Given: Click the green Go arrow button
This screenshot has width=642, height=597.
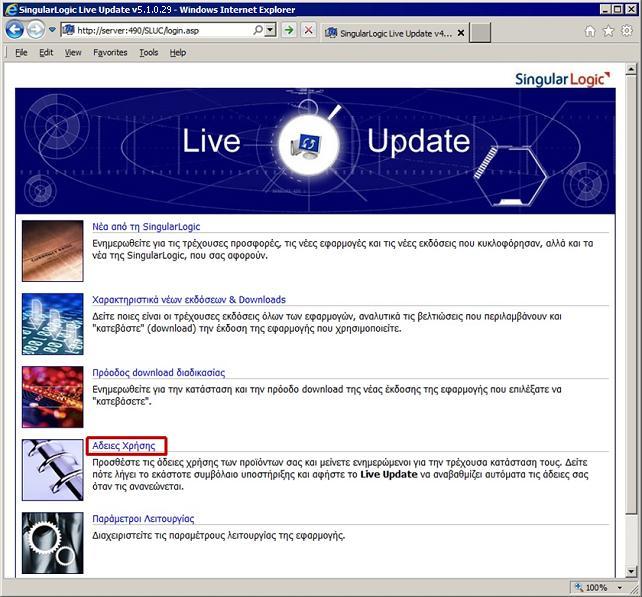Looking at the screenshot, I should click(x=289, y=30).
